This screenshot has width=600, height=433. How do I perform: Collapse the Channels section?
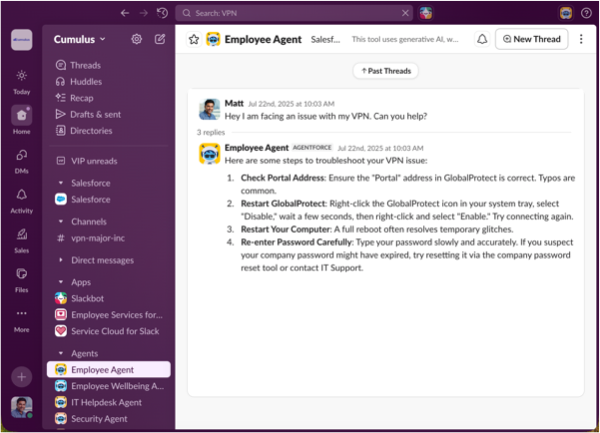(x=61, y=221)
